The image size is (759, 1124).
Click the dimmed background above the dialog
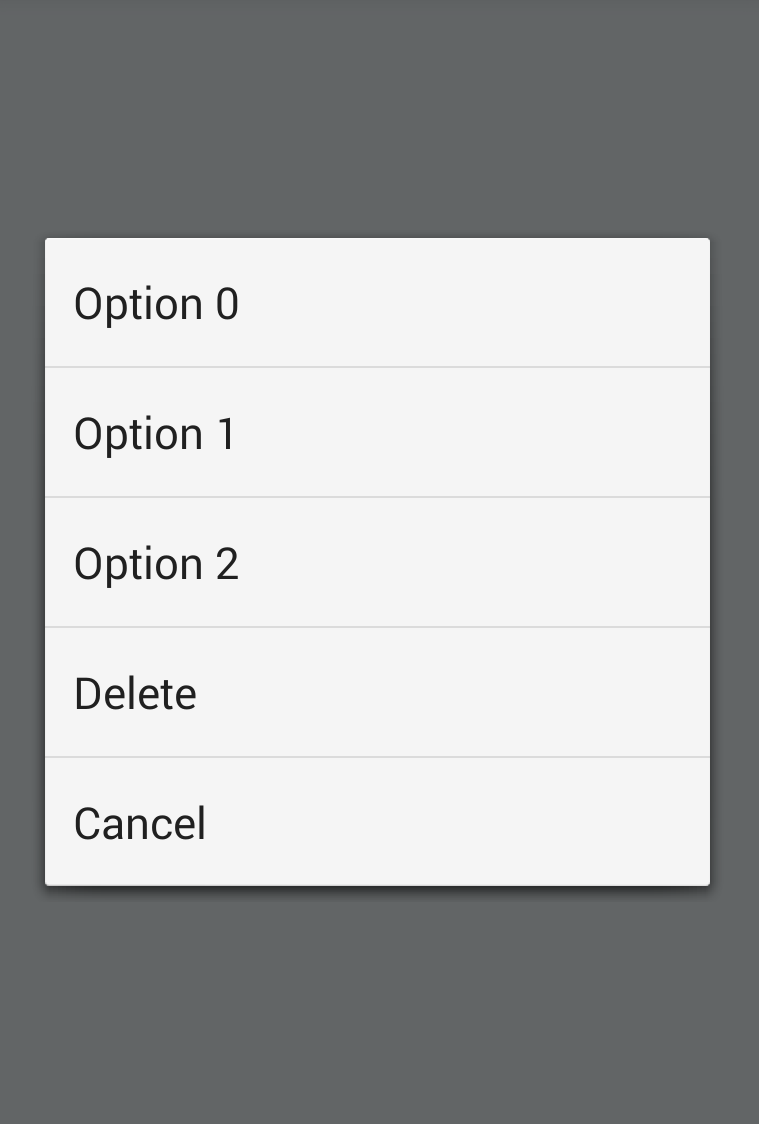click(379, 118)
